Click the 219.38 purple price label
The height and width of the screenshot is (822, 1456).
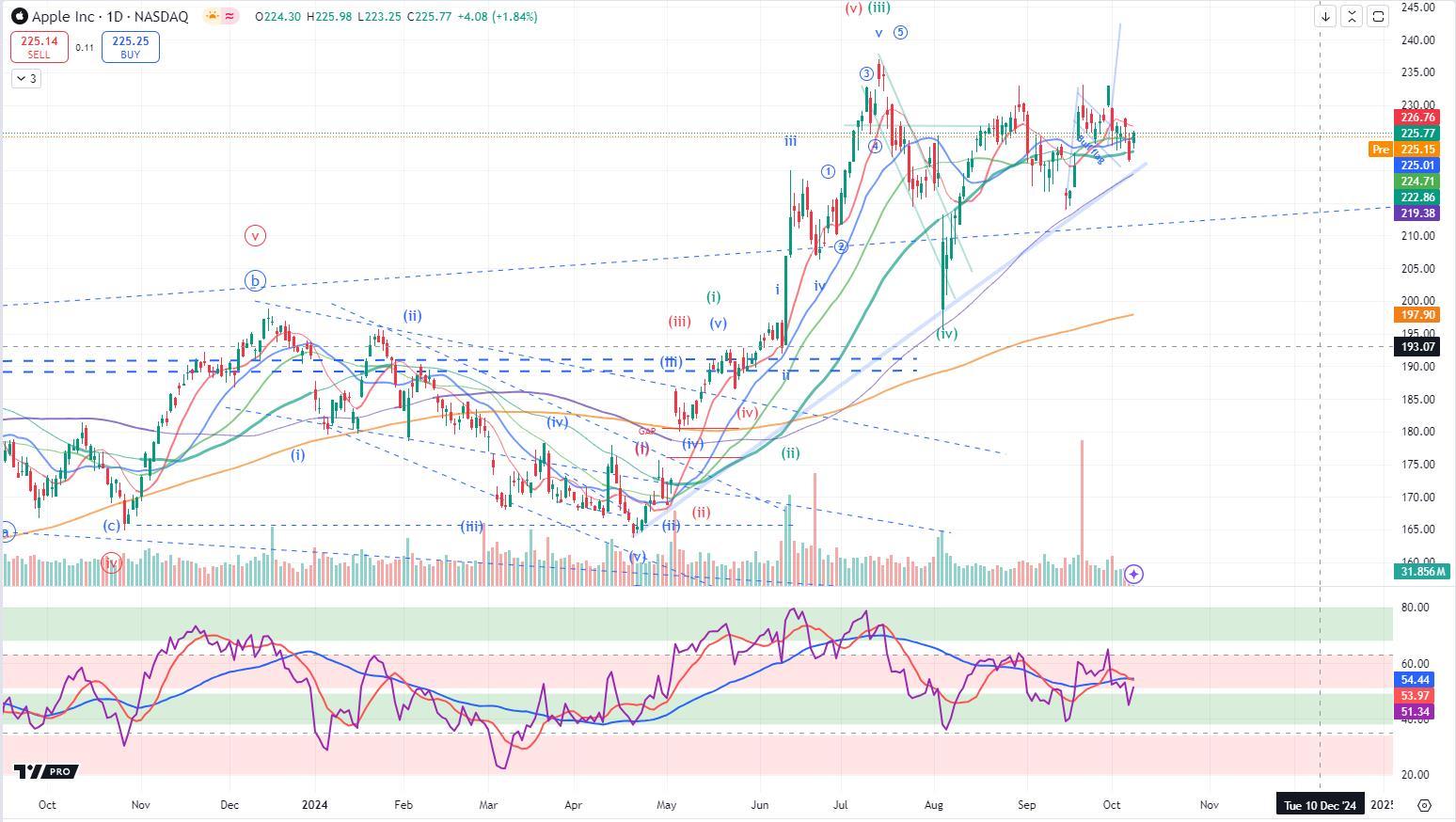tap(1417, 213)
